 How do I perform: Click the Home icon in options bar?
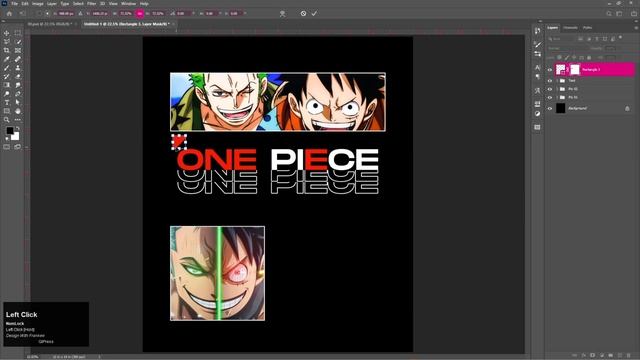[x=9, y=13]
